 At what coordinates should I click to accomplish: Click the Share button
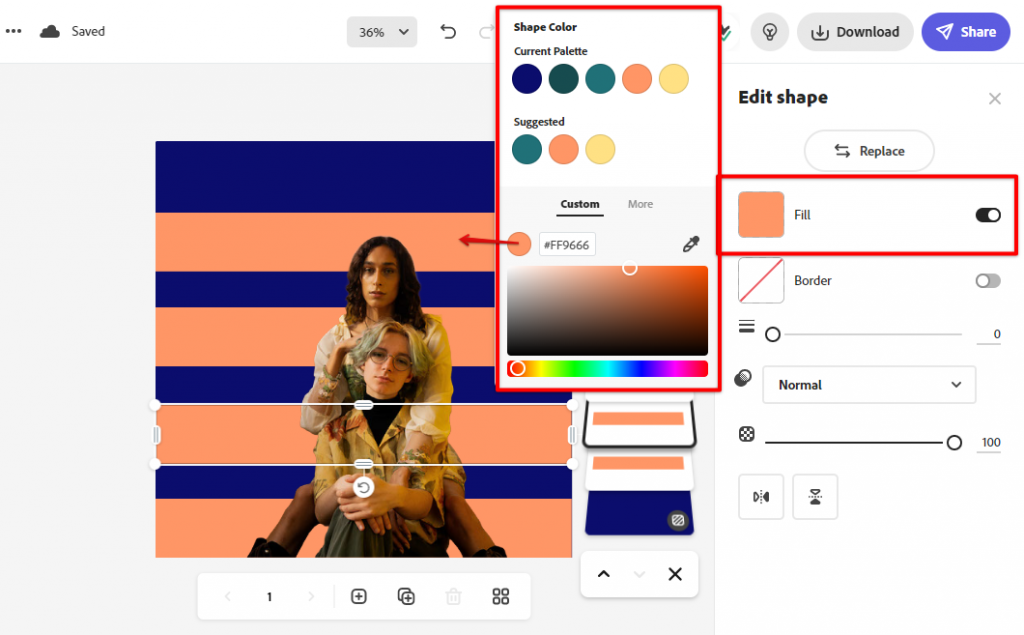965,31
